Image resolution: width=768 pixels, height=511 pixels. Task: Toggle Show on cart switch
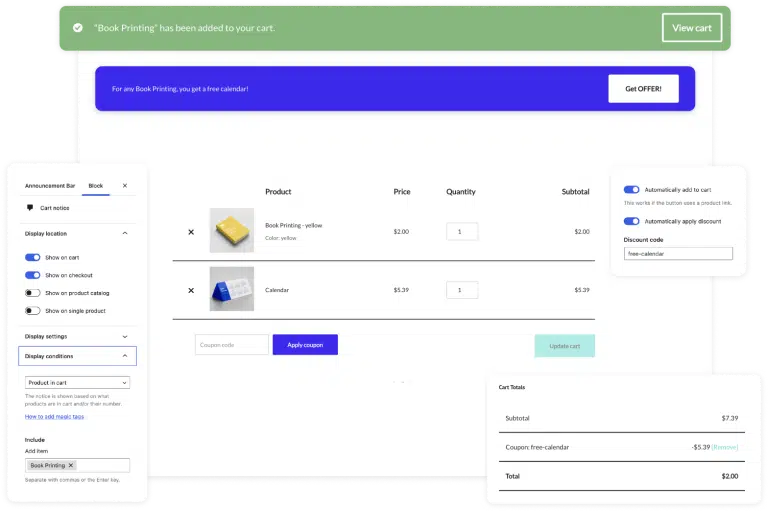tap(33, 258)
